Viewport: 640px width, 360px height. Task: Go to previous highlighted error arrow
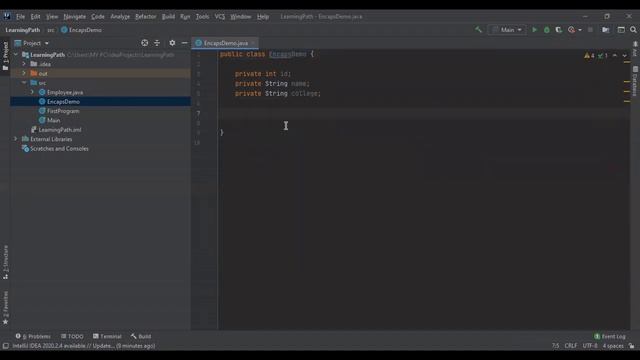click(x=615, y=56)
